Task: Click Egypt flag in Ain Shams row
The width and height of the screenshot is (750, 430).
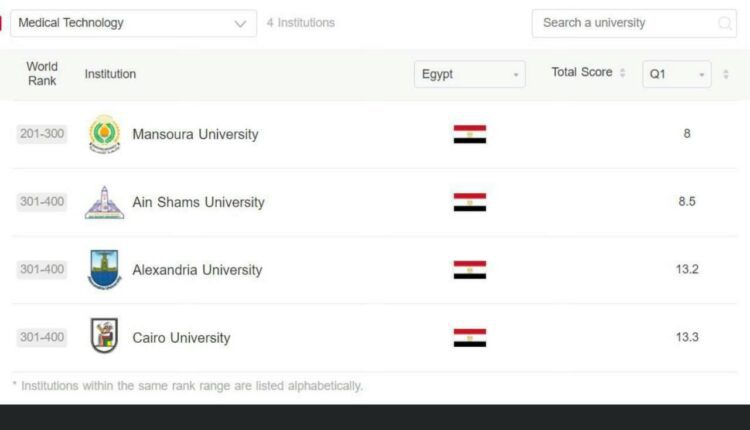Action: click(x=469, y=202)
